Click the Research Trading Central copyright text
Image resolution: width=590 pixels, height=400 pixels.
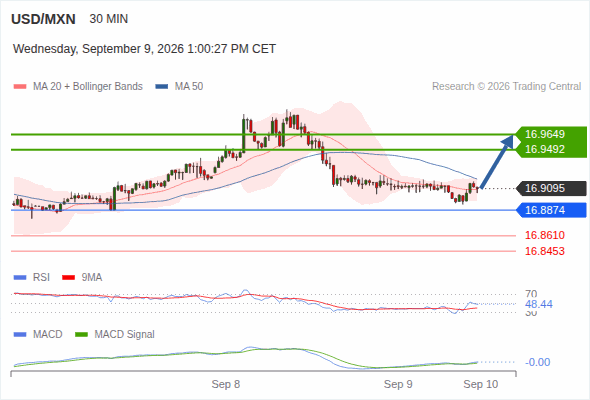[506, 87]
